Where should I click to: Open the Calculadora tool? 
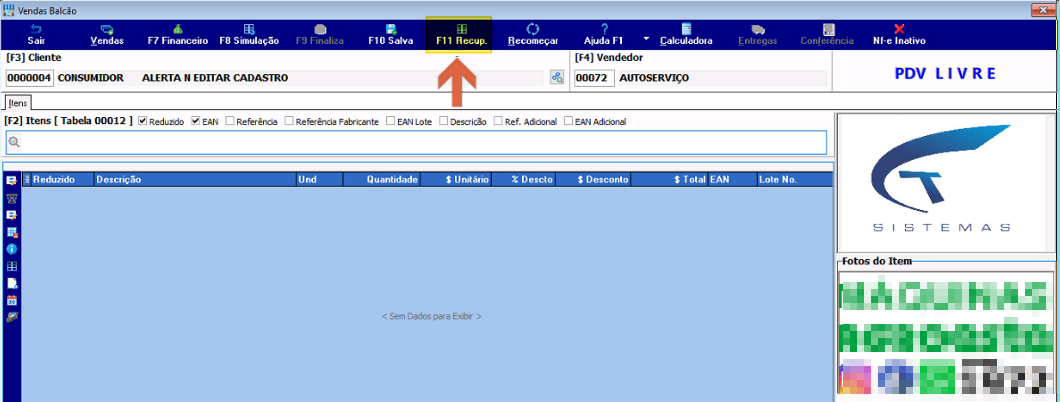coord(686,35)
